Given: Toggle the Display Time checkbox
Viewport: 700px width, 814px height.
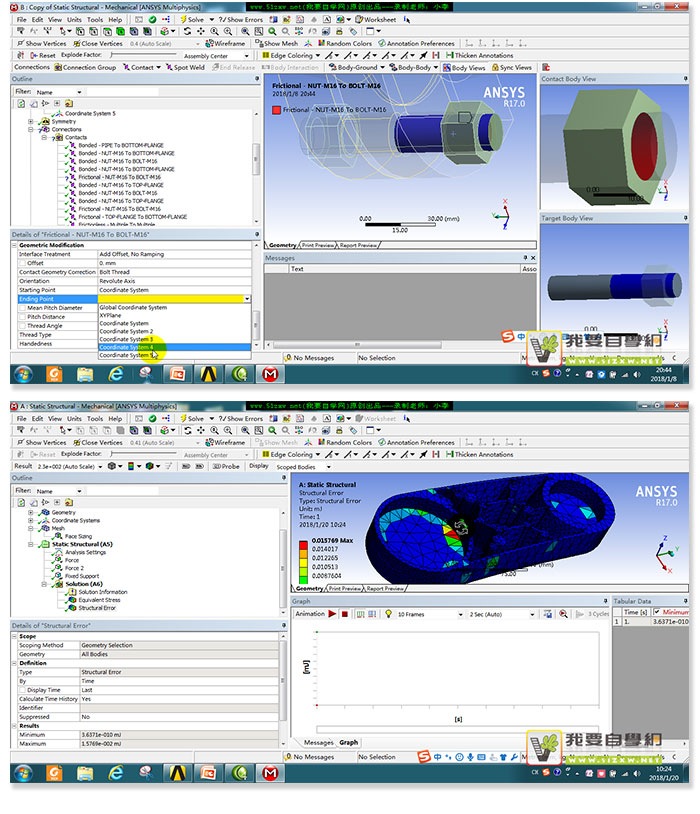Looking at the screenshot, I should (x=22, y=690).
